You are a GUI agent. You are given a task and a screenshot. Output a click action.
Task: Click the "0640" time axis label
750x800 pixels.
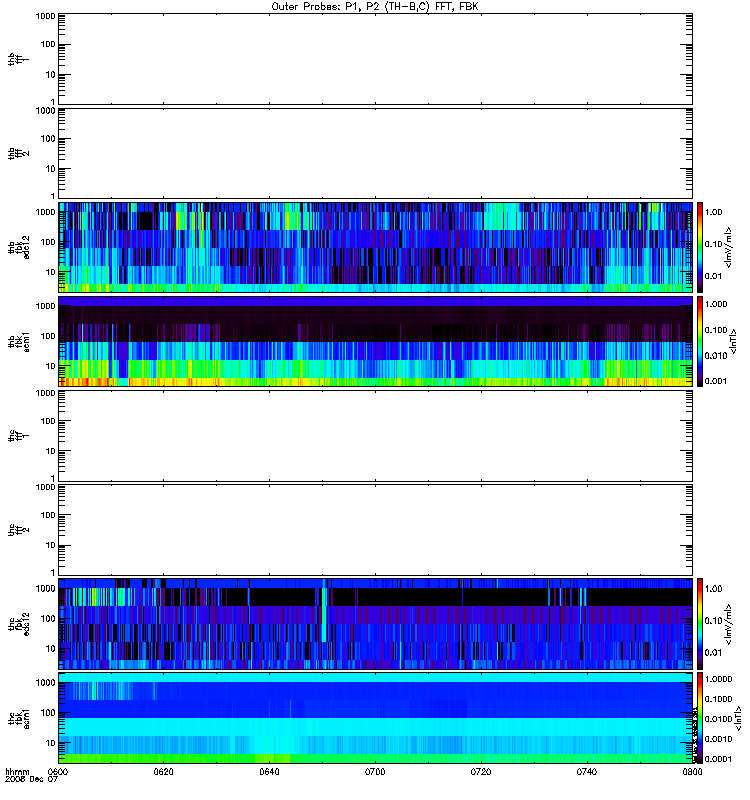point(269,771)
